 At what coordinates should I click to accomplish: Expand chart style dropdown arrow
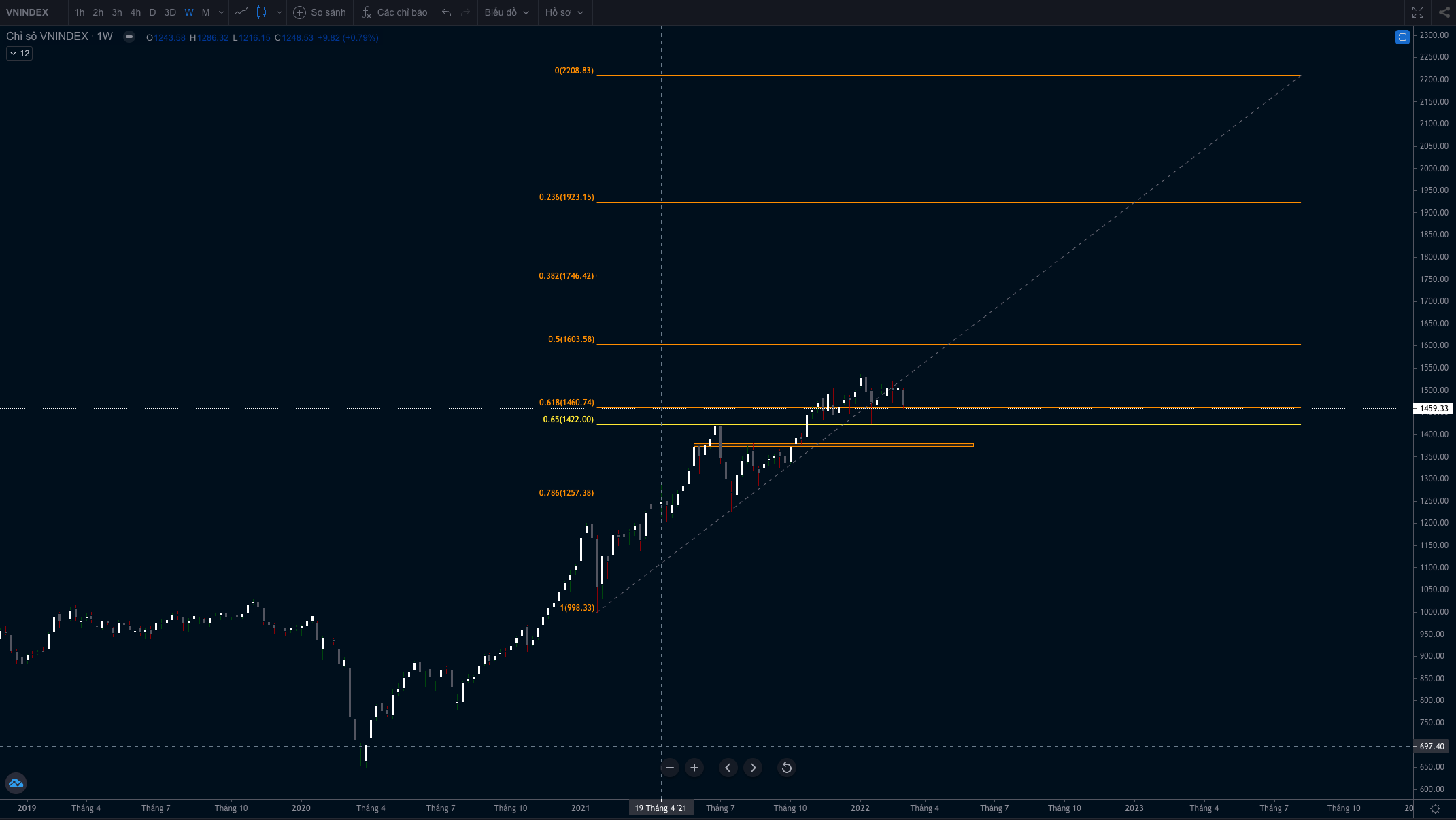tap(279, 12)
